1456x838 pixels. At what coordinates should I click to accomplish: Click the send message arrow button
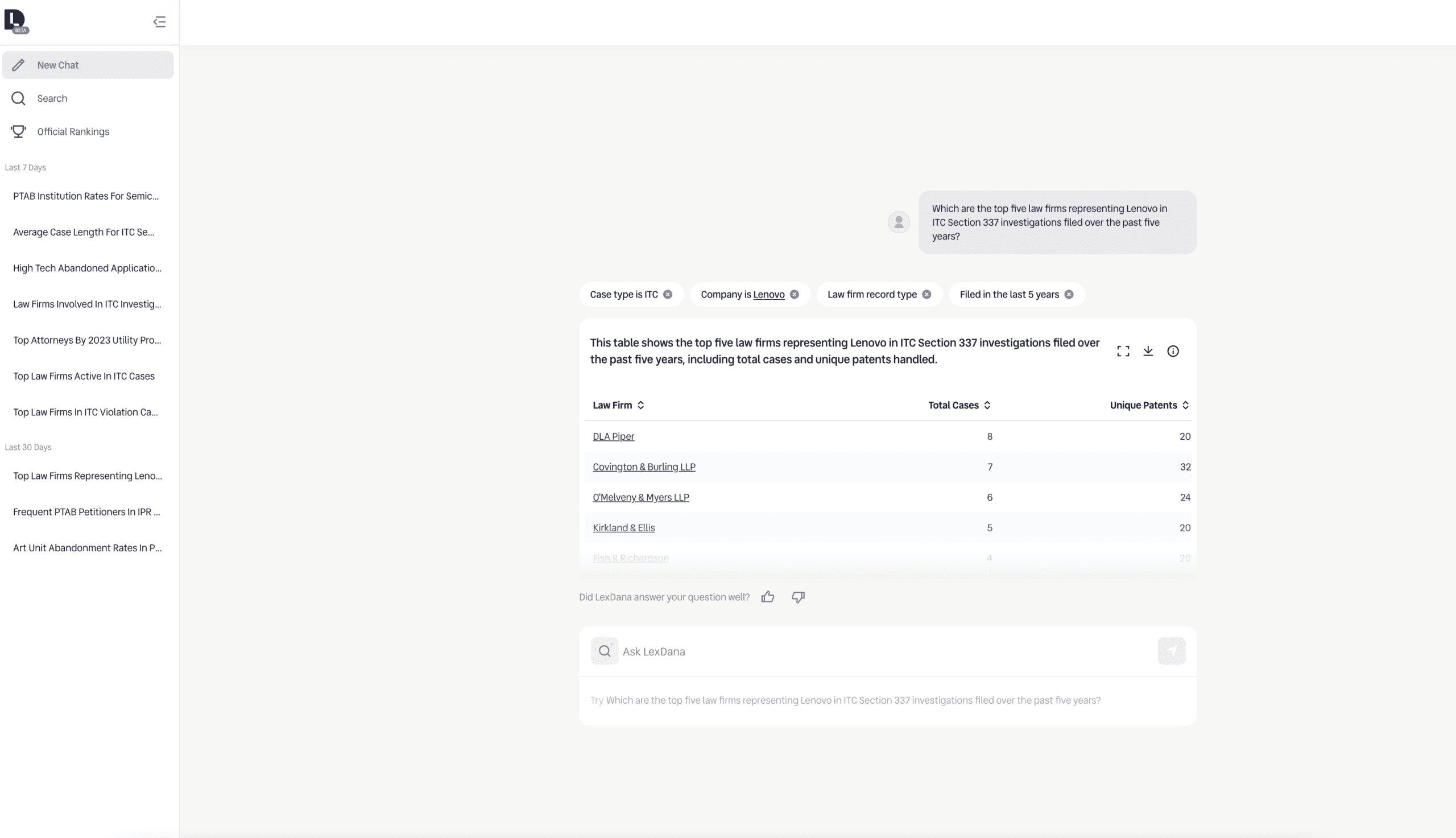[1171, 651]
